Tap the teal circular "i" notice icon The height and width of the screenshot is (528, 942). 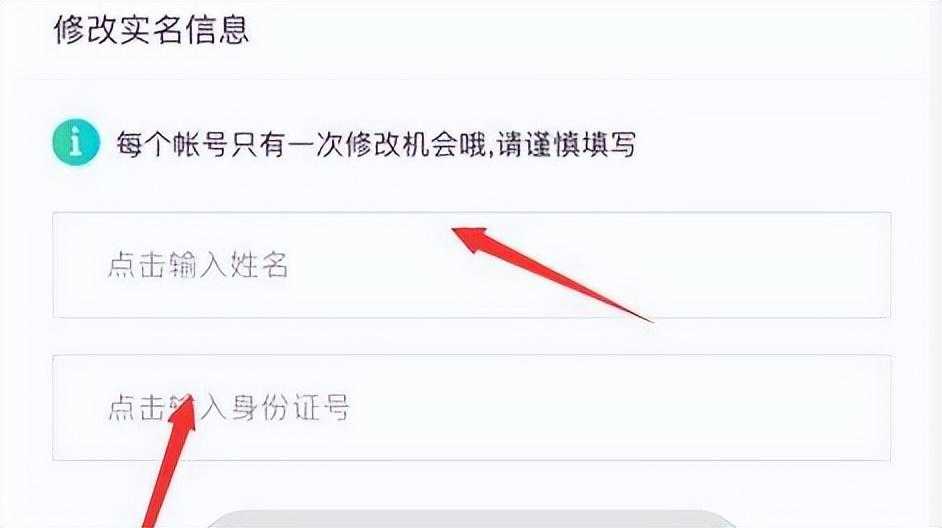[76, 142]
